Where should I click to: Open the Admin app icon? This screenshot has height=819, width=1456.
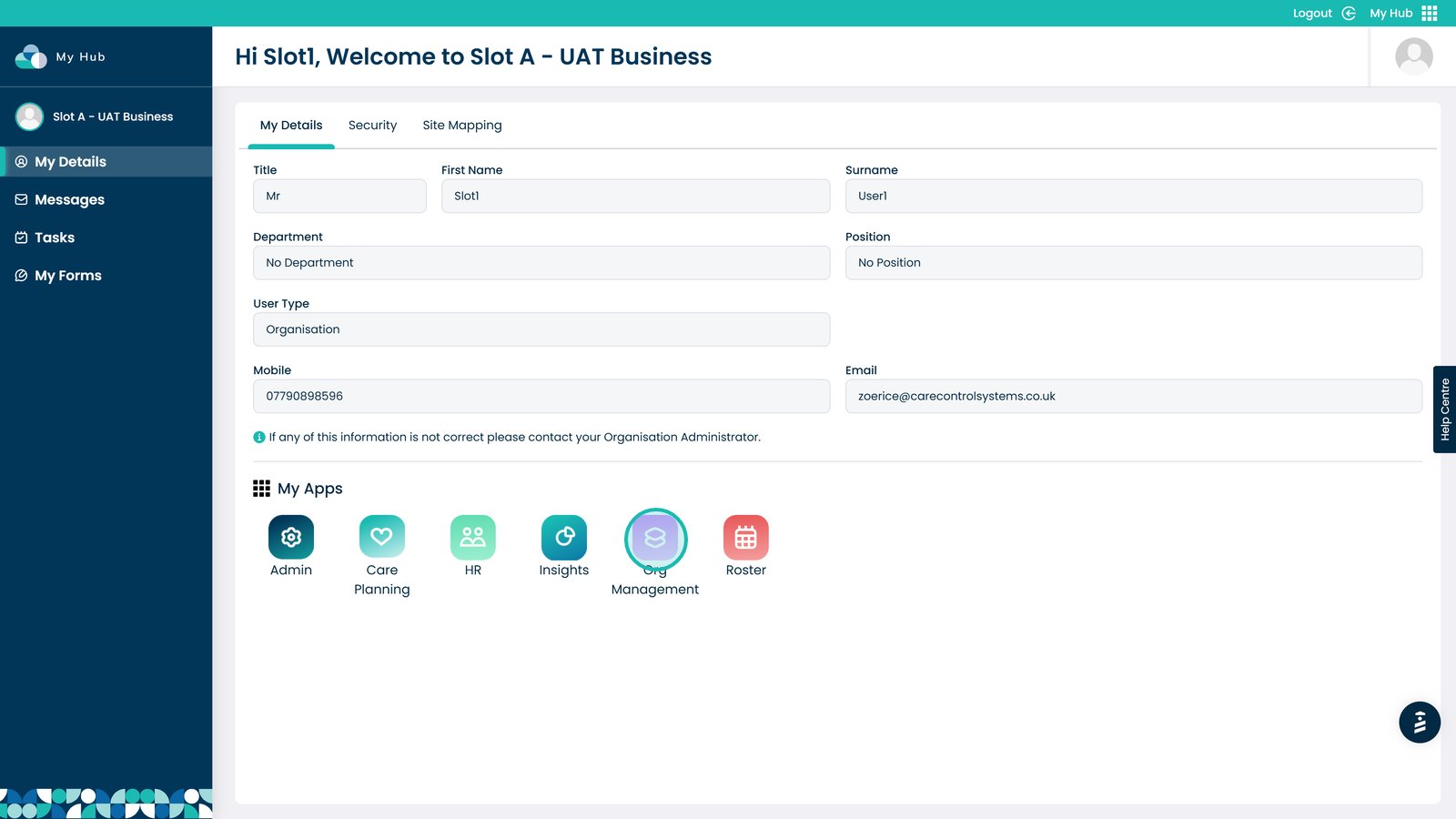(291, 538)
